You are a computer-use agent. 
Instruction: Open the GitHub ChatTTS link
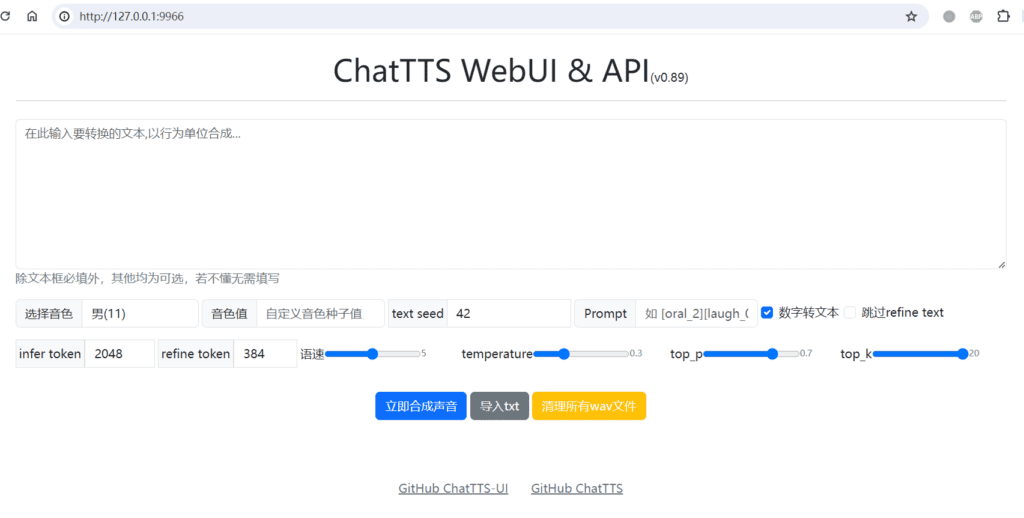coord(577,489)
